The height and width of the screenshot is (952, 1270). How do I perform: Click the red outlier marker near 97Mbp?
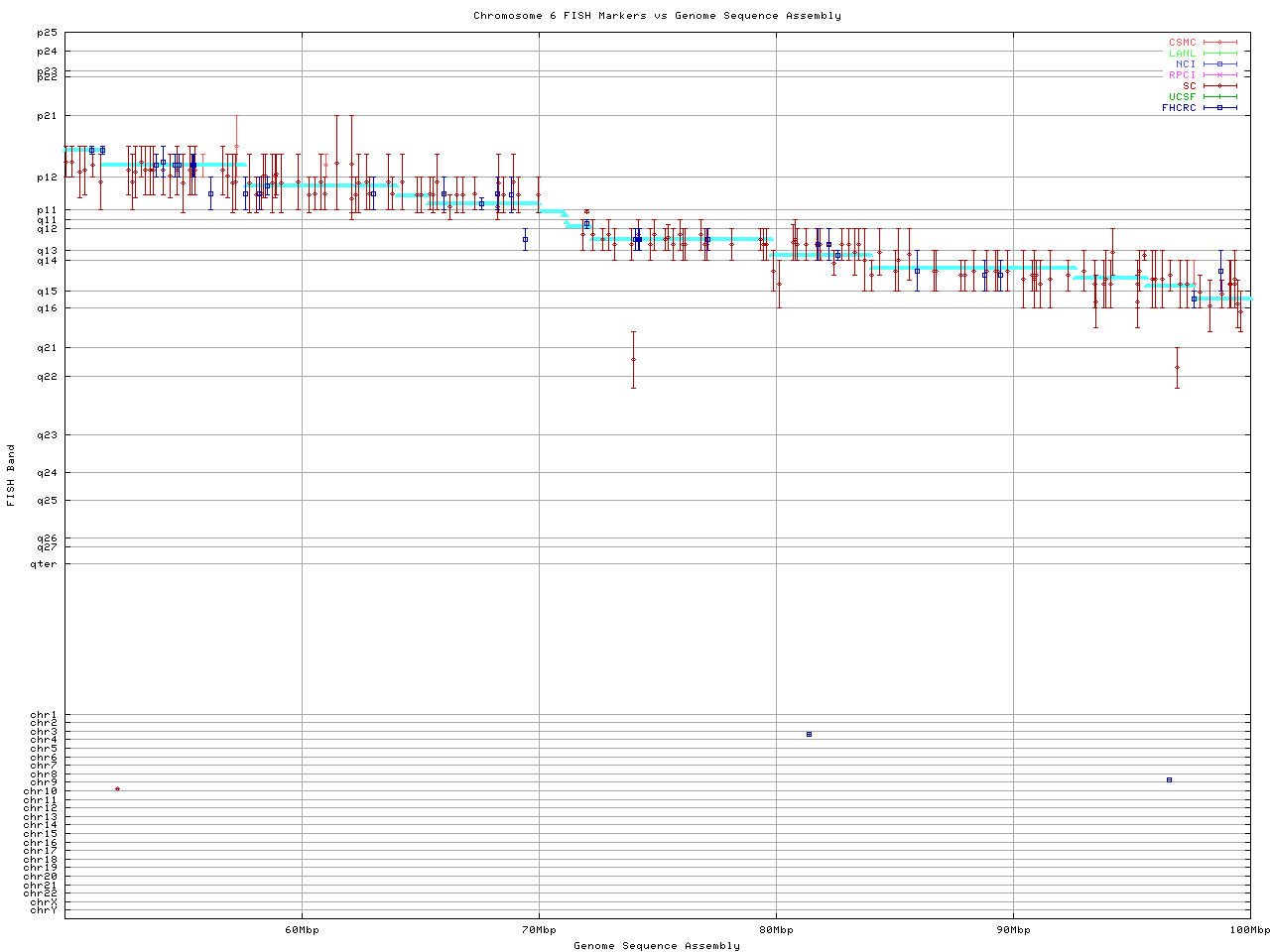point(1177,367)
